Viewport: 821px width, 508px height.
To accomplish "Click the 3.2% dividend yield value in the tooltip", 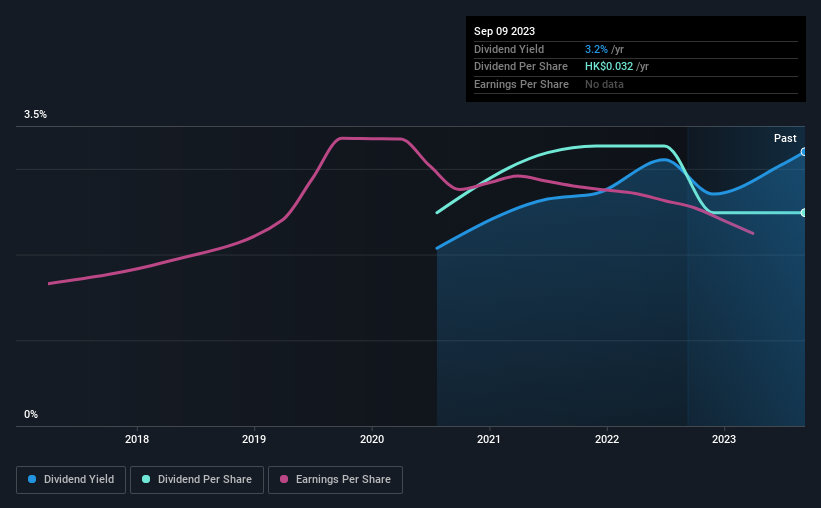I will point(596,49).
